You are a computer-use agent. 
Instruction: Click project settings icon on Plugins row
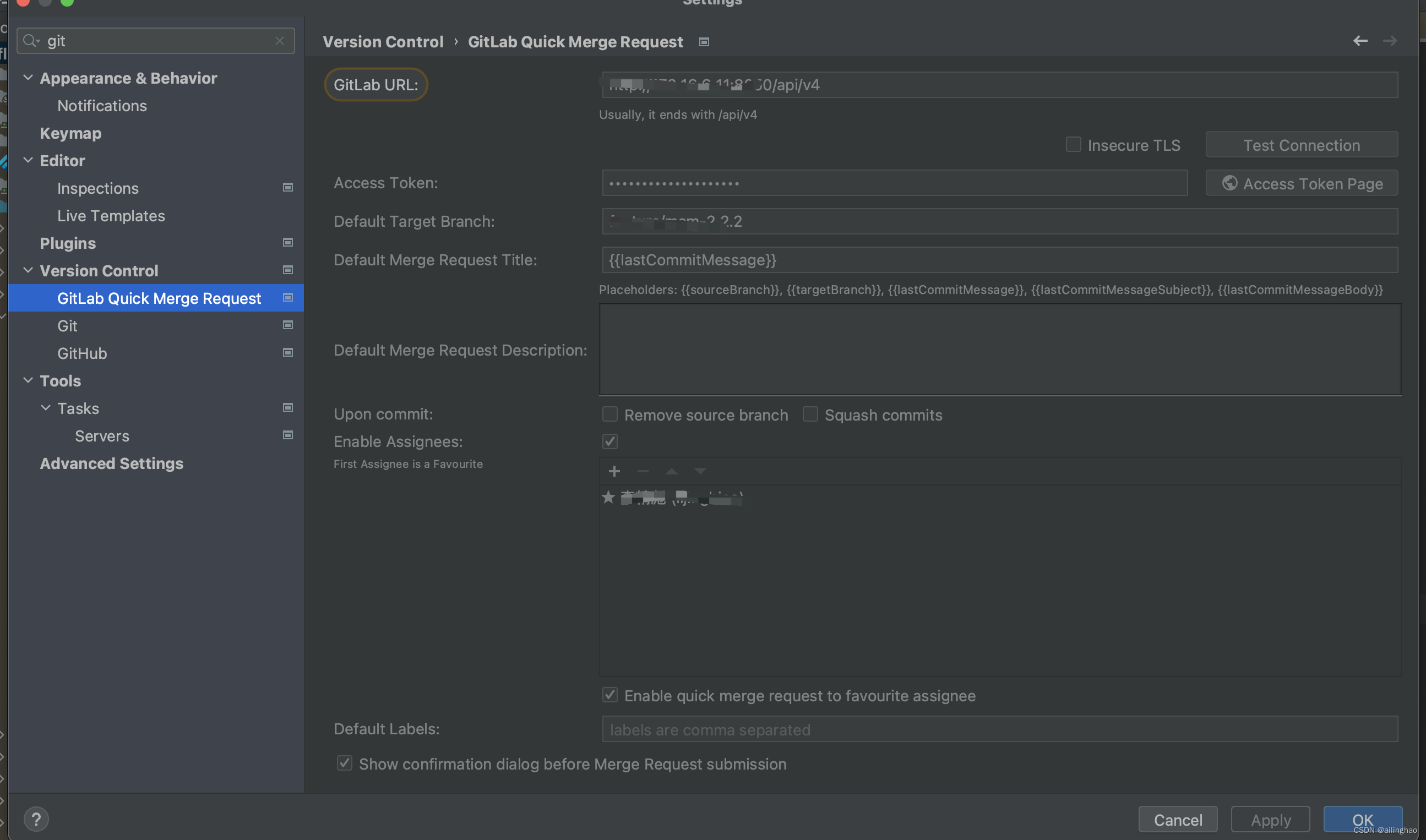(287, 242)
